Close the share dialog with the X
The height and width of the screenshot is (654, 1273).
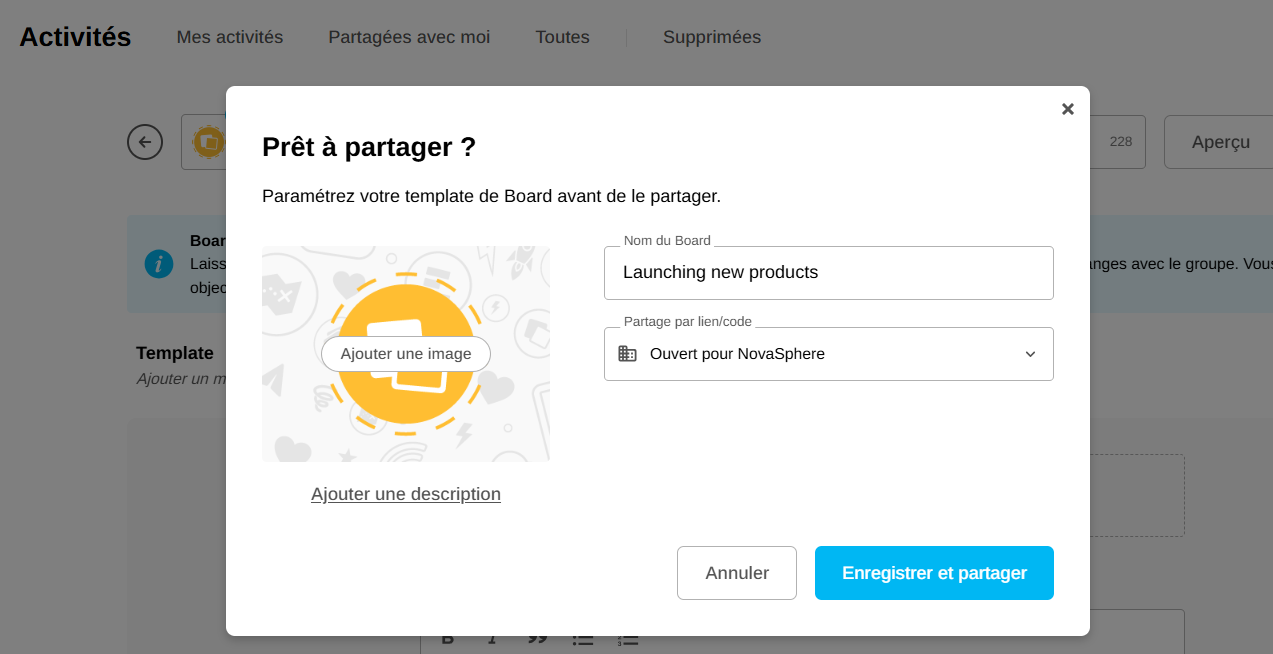click(x=1067, y=109)
